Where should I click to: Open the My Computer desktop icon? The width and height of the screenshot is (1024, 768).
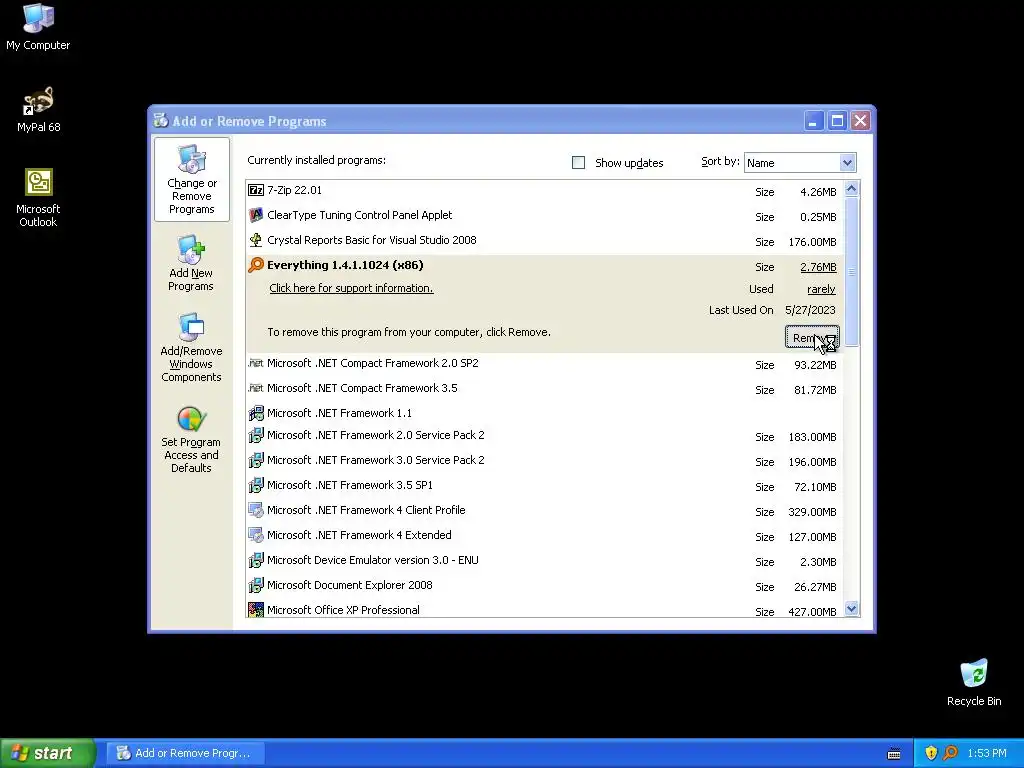pyautogui.click(x=38, y=26)
